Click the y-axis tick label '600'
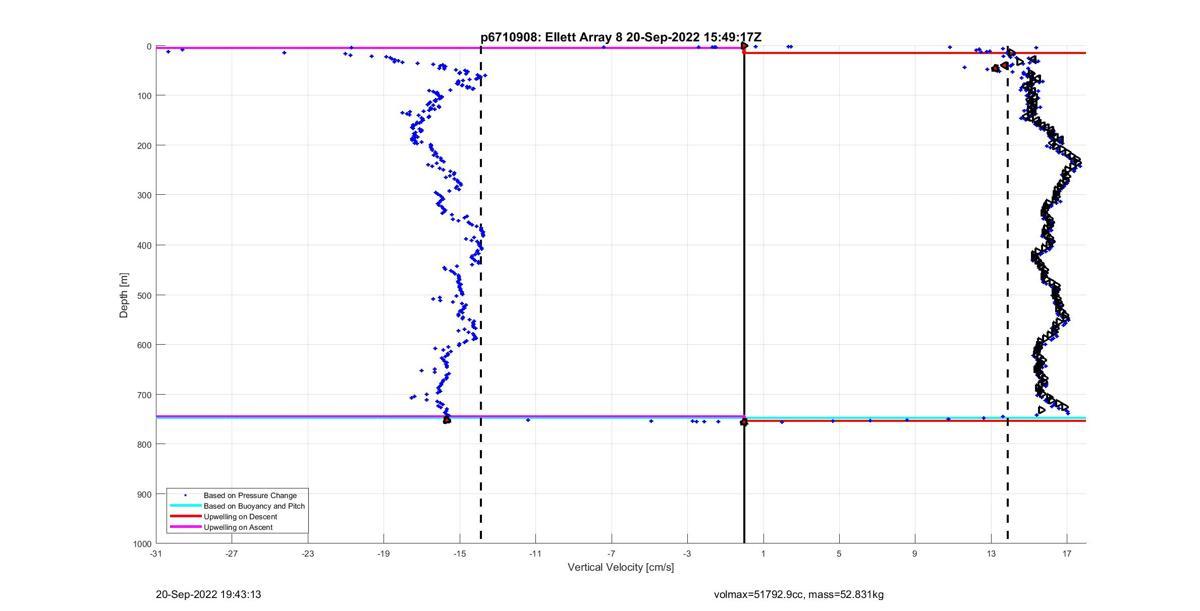 point(144,345)
